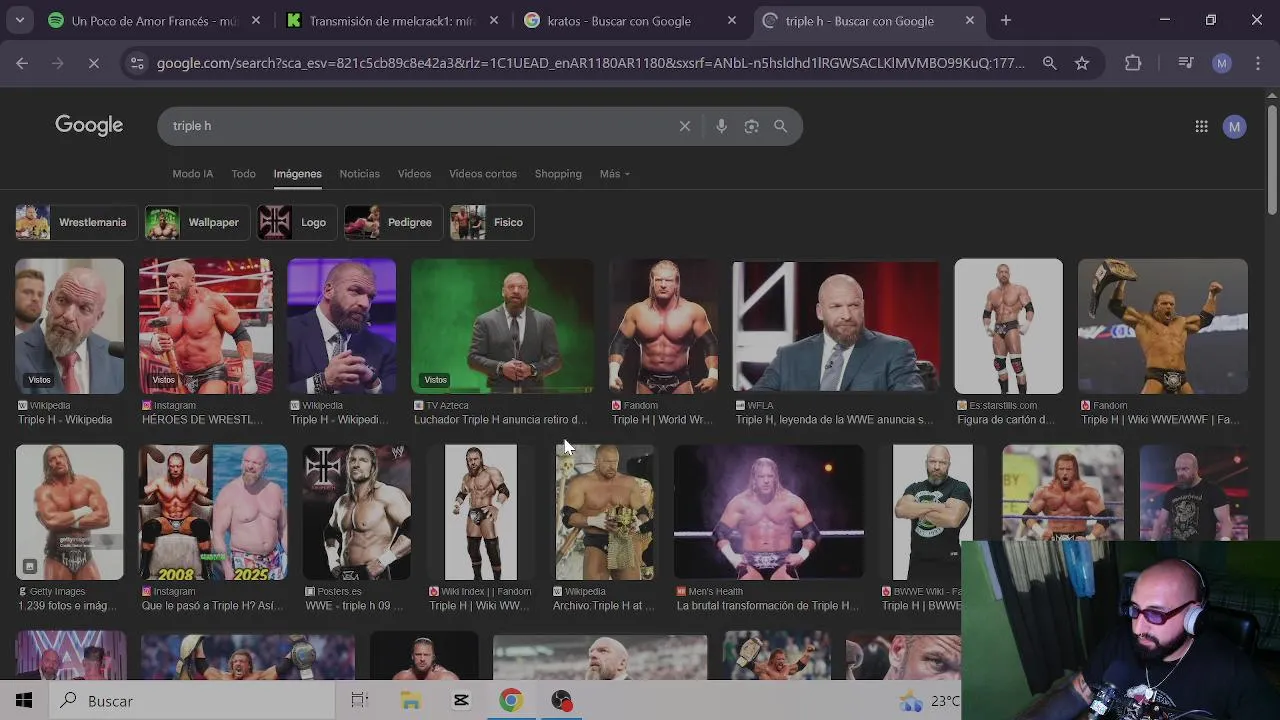Screen dimensions: 1280x720
Task: Open Google Lens image search icon
Action: (x=751, y=126)
